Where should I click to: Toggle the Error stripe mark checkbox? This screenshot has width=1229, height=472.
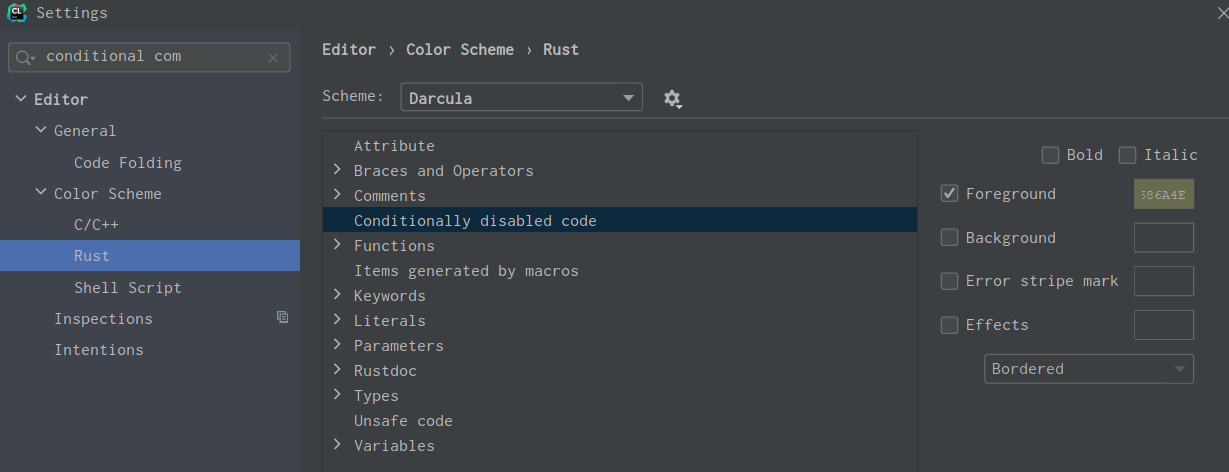tap(950, 281)
